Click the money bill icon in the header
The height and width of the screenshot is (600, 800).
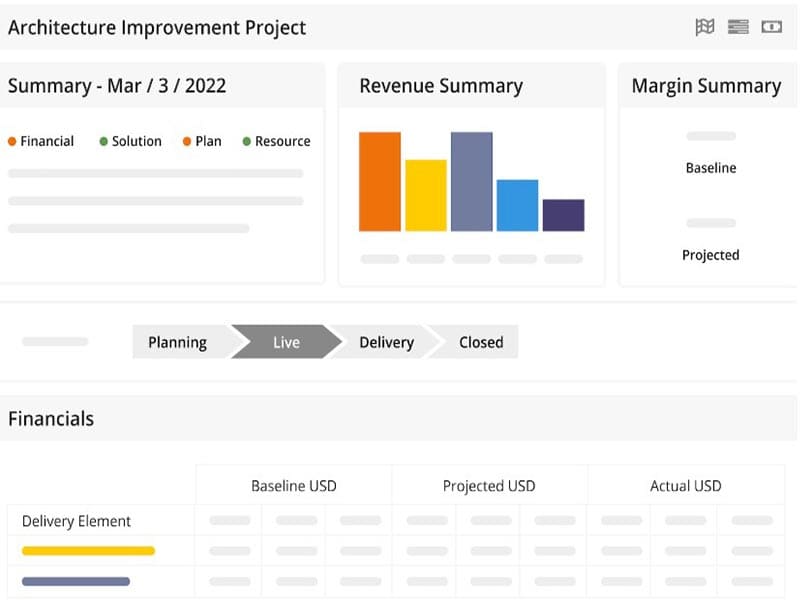point(771,27)
